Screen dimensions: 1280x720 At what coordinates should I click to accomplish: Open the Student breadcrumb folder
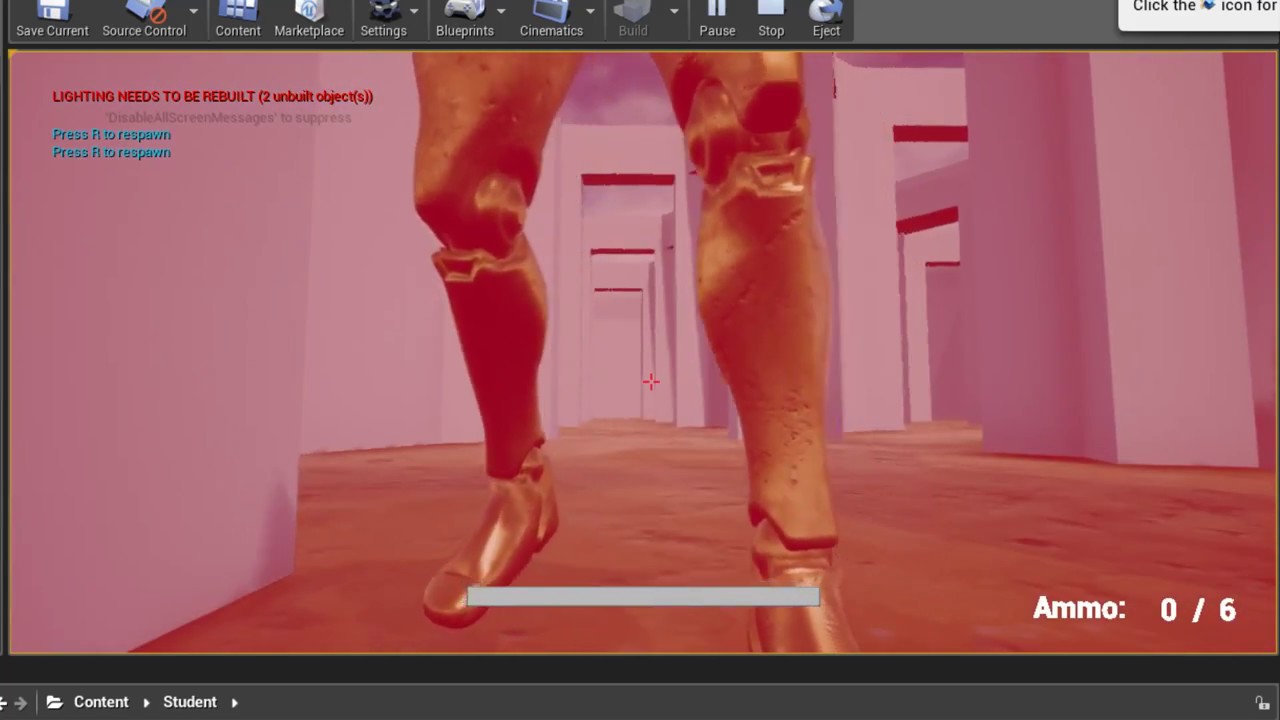coord(190,702)
